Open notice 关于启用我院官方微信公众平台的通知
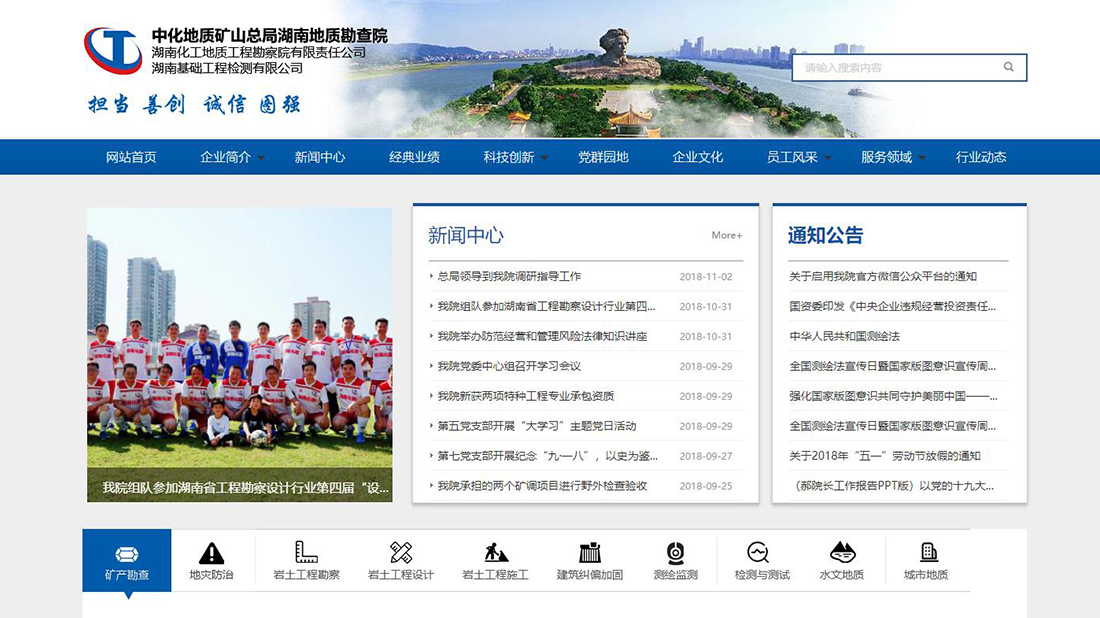The width and height of the screenshot is (1100, 618). (x=883, y=276)
